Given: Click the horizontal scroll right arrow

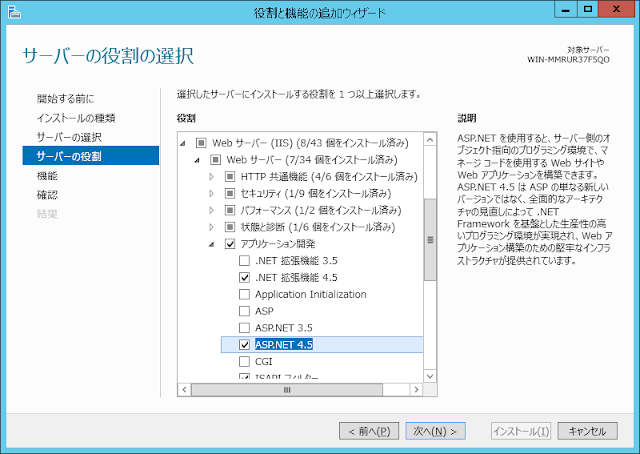Looking at the screenshot, I should (x=416, y=389).
